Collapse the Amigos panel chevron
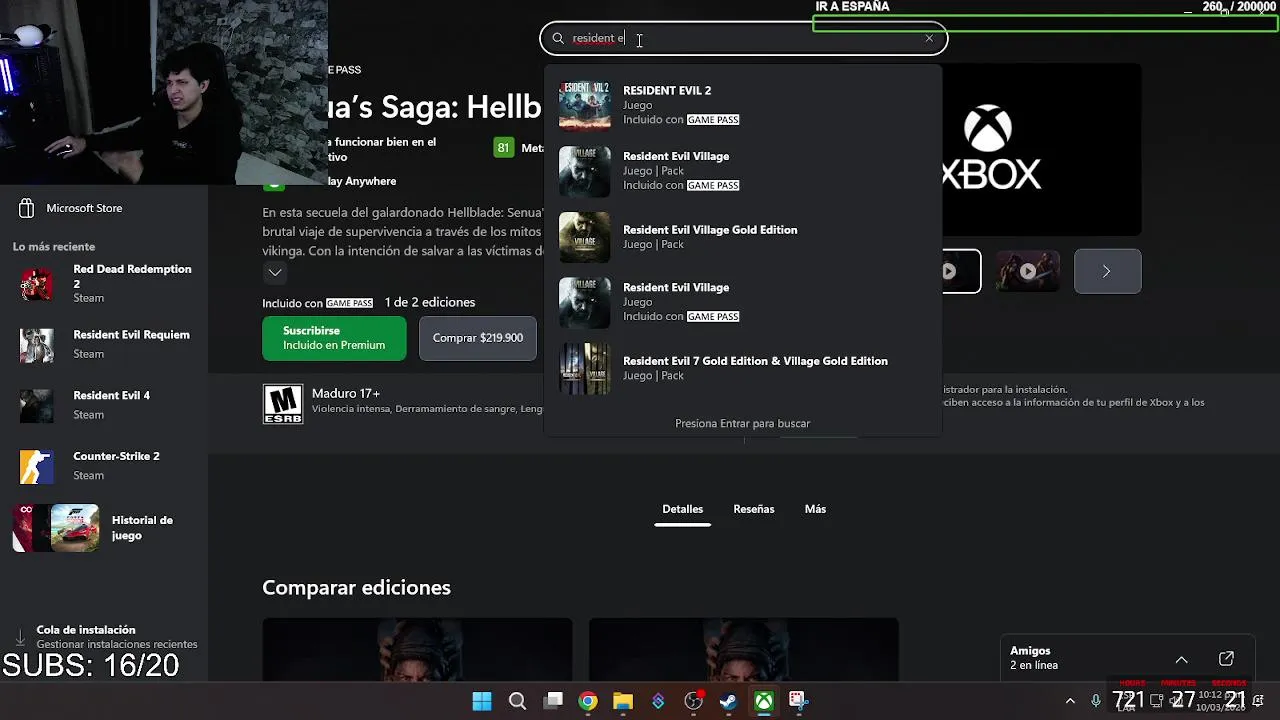Screen dimensions: 1280x720 pyautogui.click(x=1181, y=659)
